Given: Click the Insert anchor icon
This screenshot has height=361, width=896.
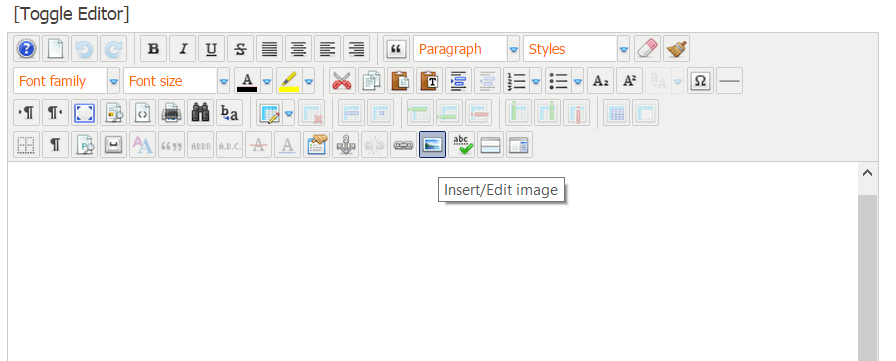Looking at the screenshot, I should click(x=346, y=145).
